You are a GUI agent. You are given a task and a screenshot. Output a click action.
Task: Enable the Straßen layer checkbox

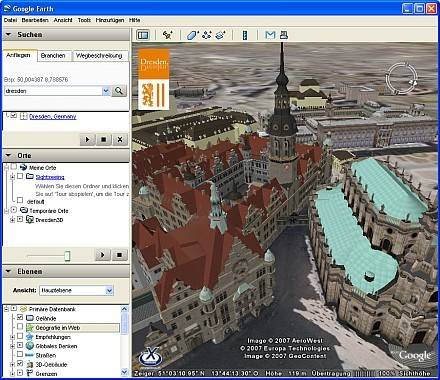(20, 354)
